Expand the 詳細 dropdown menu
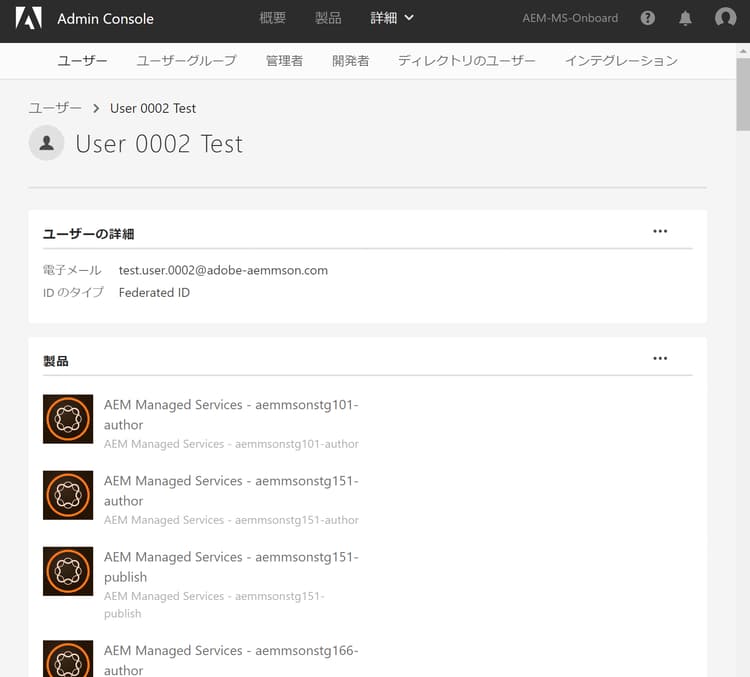The image size is (750, 677). tap(392, 18)
